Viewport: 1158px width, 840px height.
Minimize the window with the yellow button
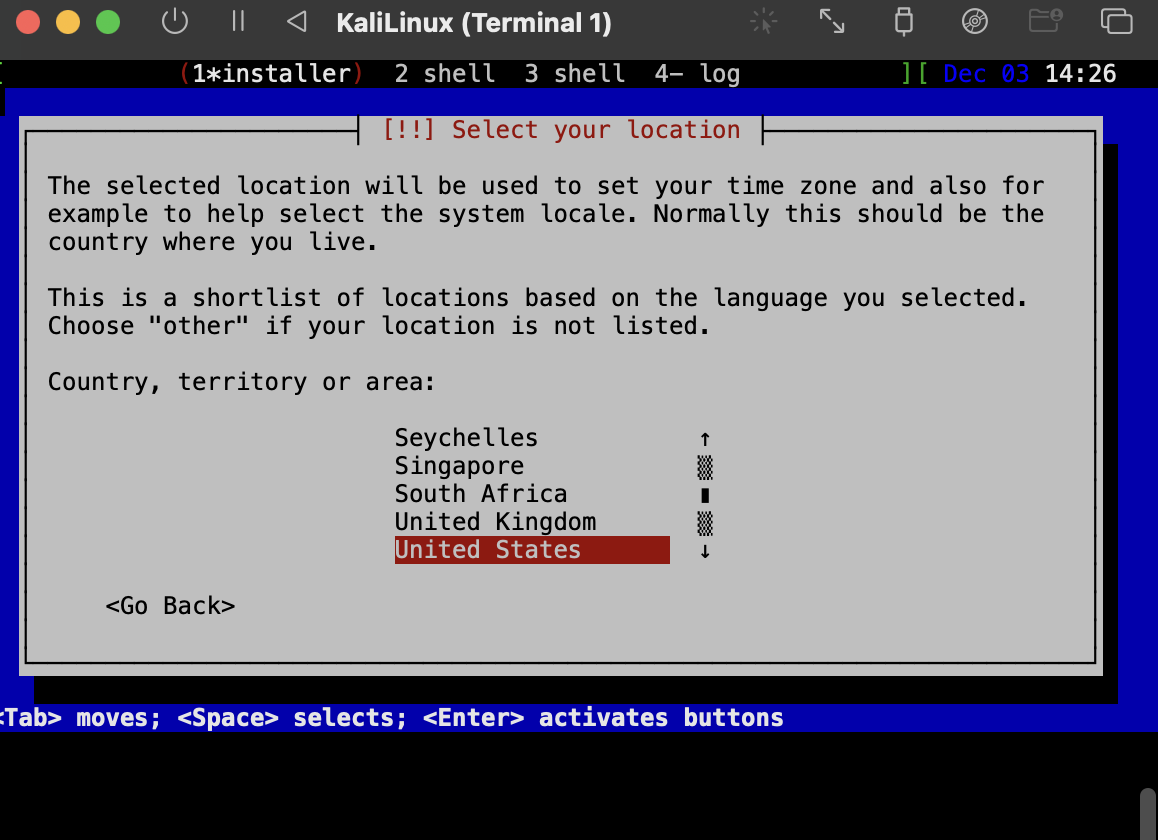coord(68,22)
